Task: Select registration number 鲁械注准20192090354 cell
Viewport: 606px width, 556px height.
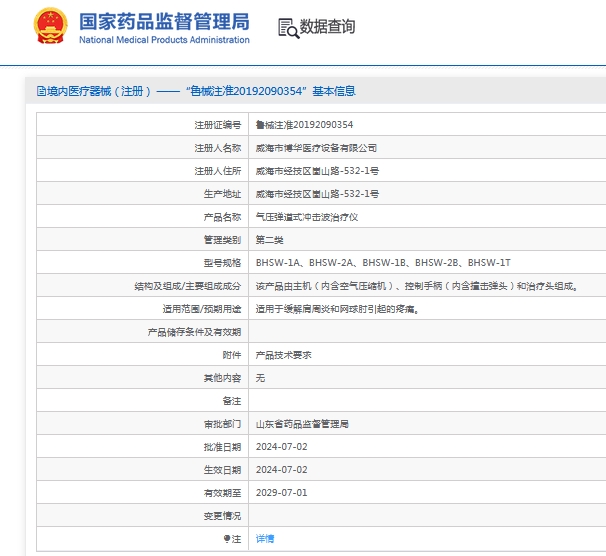Action: pos(304,125)
